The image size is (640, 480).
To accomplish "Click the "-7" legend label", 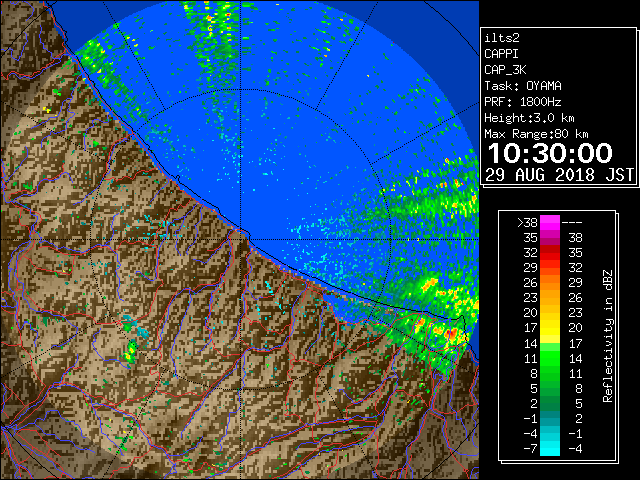I will [x=530, y=448].
